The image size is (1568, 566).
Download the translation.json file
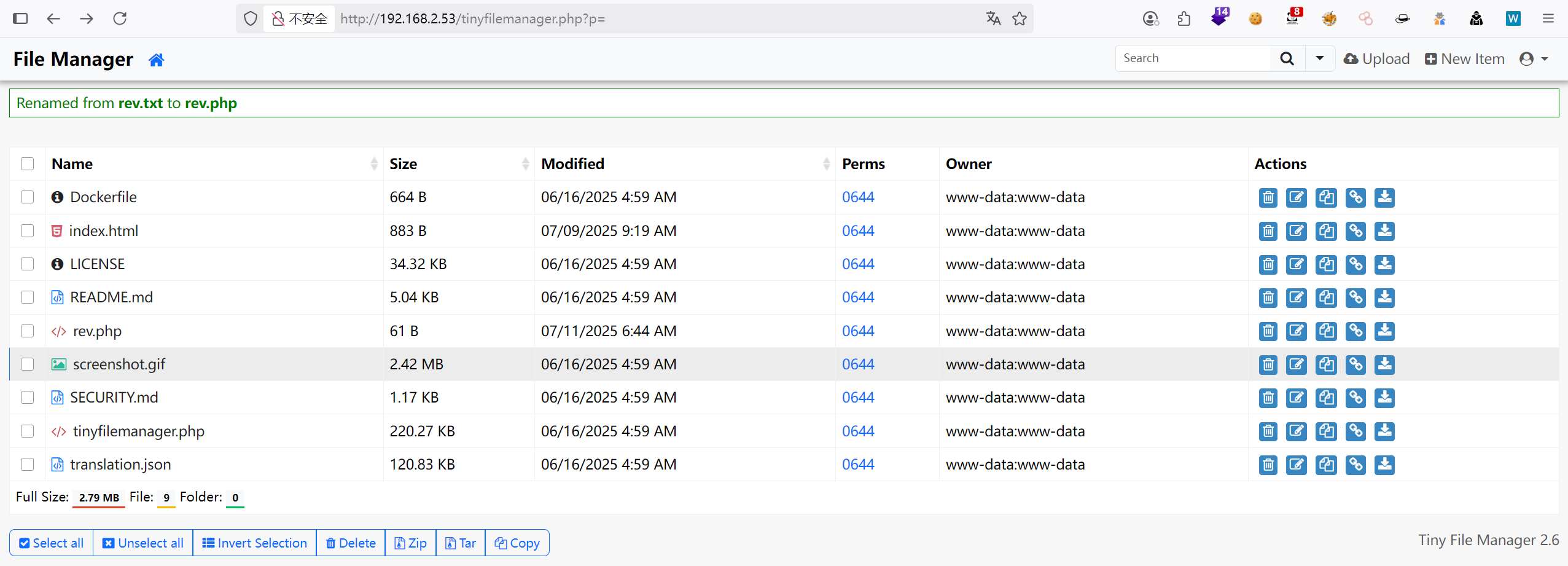[x=1384, y=465]
